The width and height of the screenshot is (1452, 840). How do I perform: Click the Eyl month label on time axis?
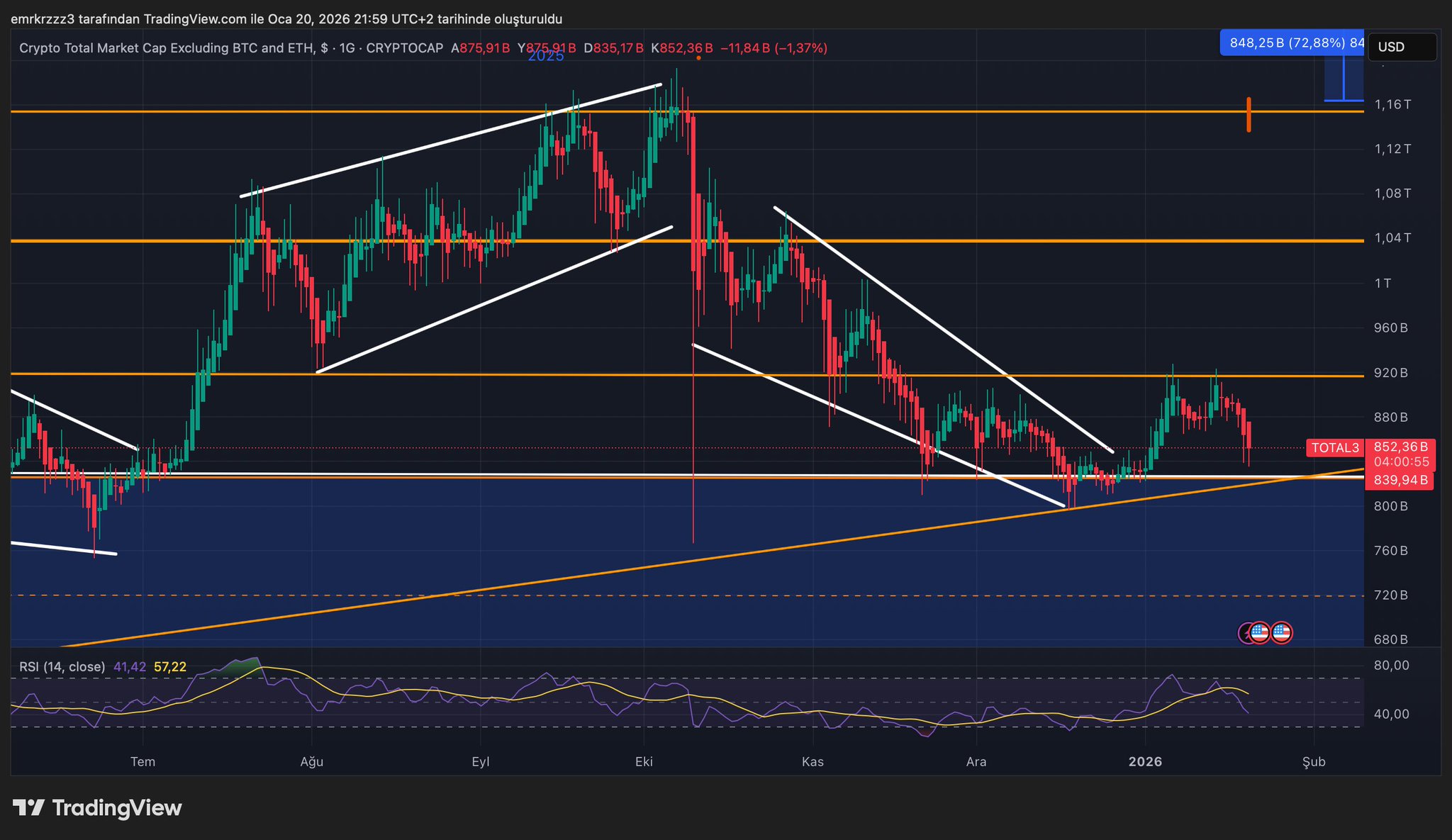point(481,761)
